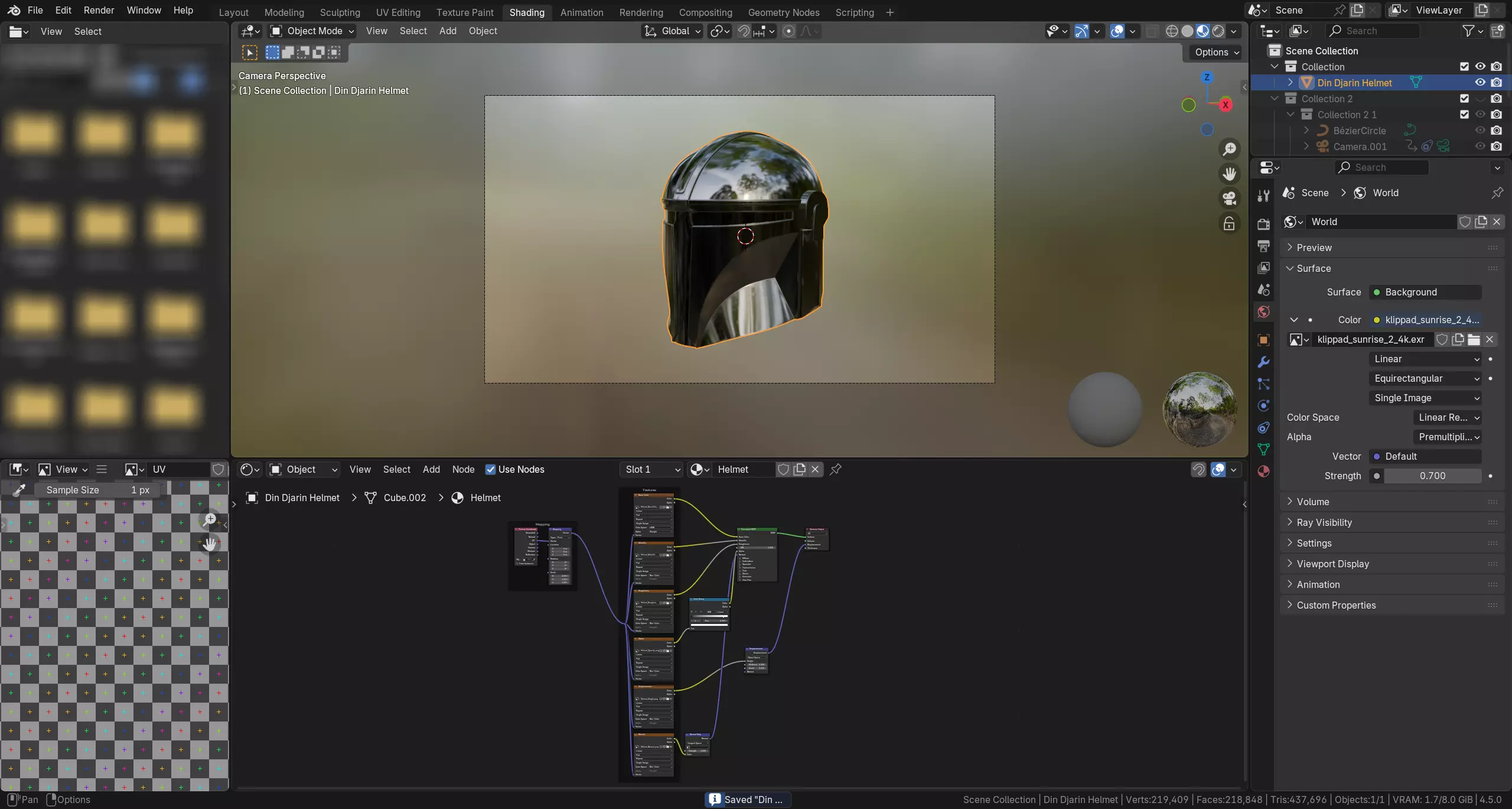Click Default vector input button
1512x809 pixels.
pos(1425,456)
